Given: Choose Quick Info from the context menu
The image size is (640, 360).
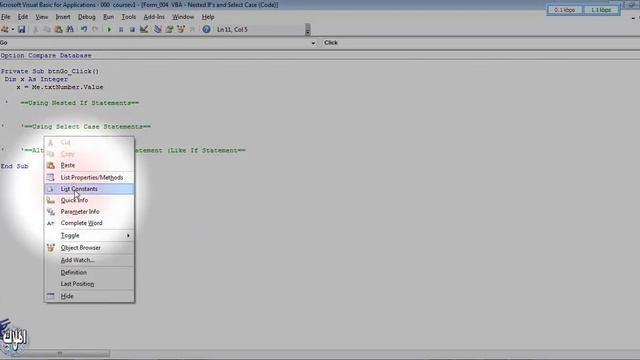Looking at the screenshot, I should click(89, 200).
